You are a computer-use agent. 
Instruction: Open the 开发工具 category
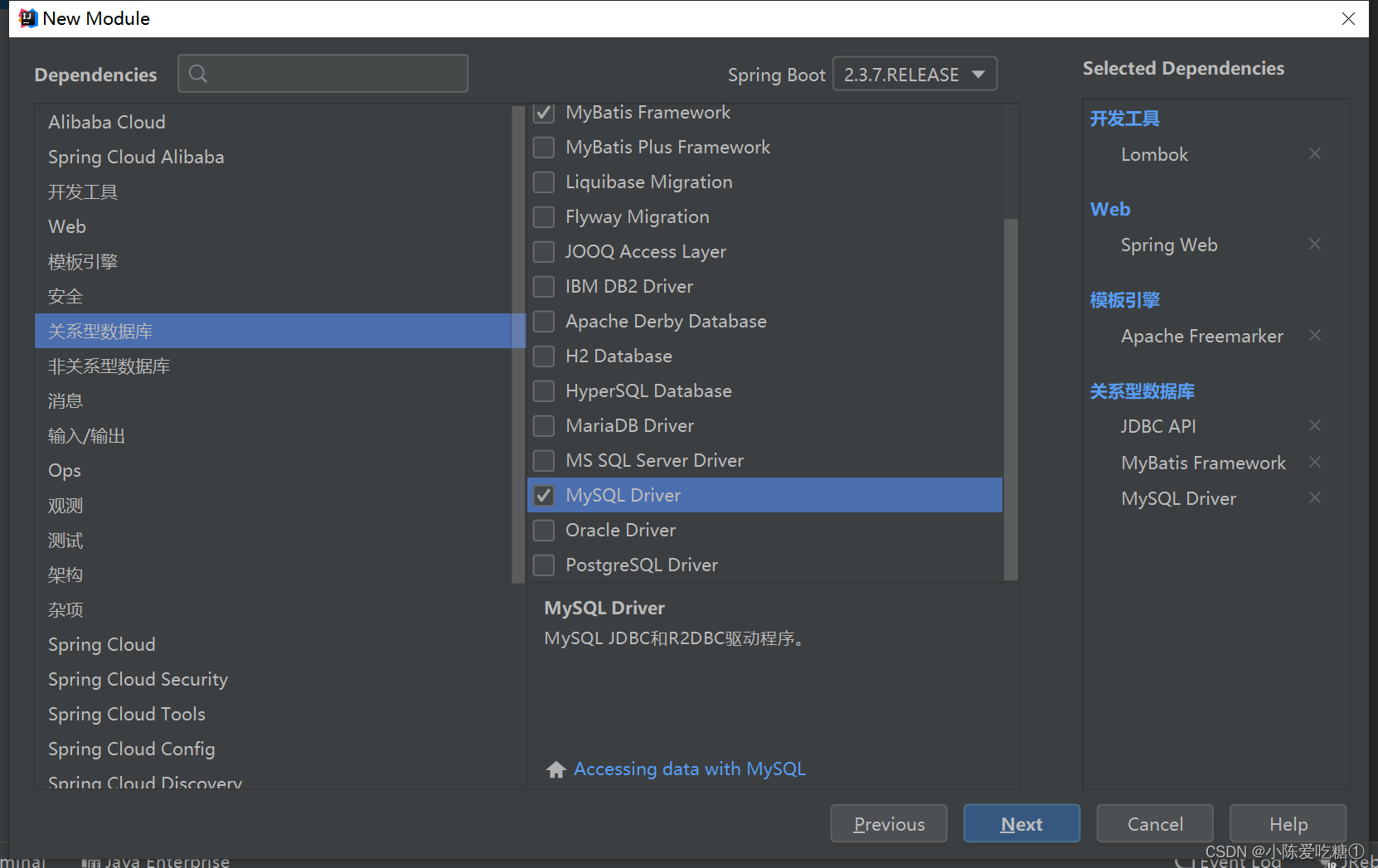pos(274,192)
